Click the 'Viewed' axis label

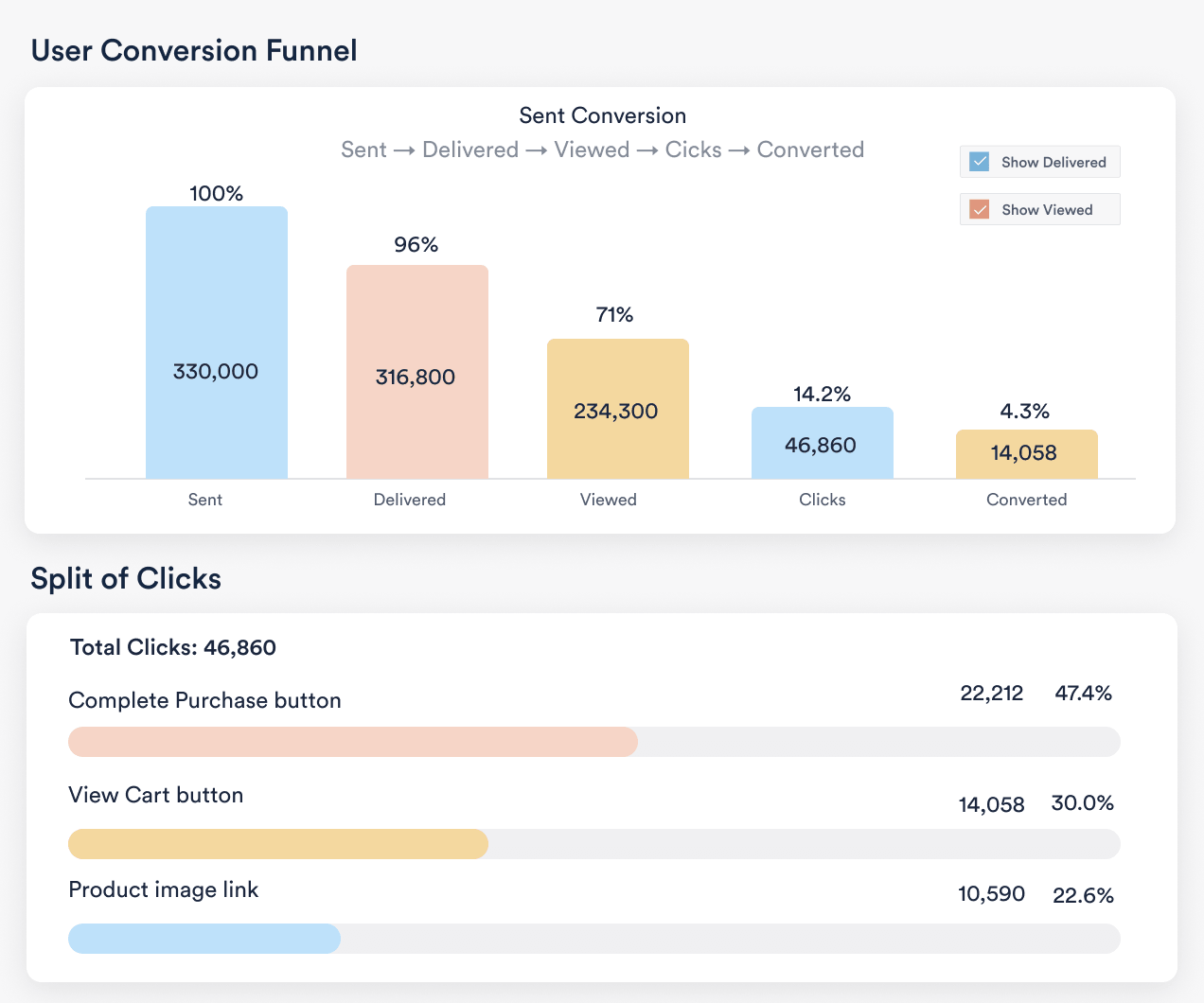click(609, 500)
